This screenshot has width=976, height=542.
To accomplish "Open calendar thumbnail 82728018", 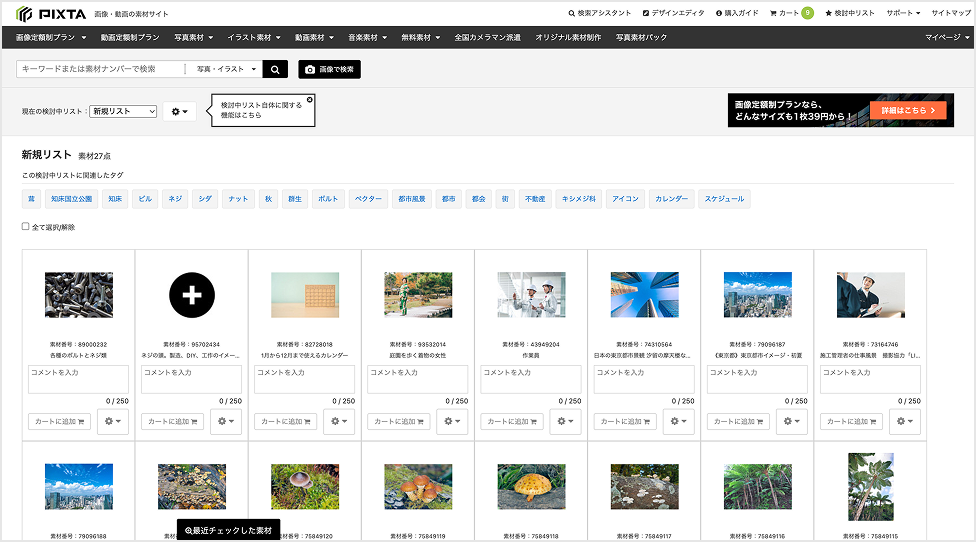I will [305, 295].
